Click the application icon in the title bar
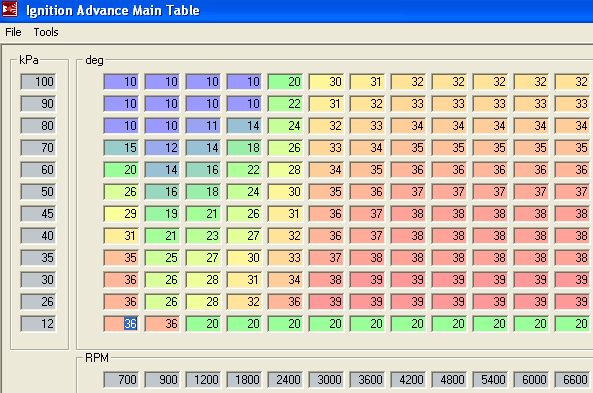The image size is (593, 393). pos(9,9)
